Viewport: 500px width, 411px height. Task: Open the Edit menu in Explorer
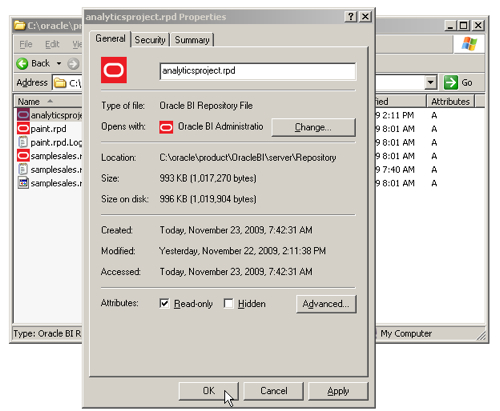(52, 44)
